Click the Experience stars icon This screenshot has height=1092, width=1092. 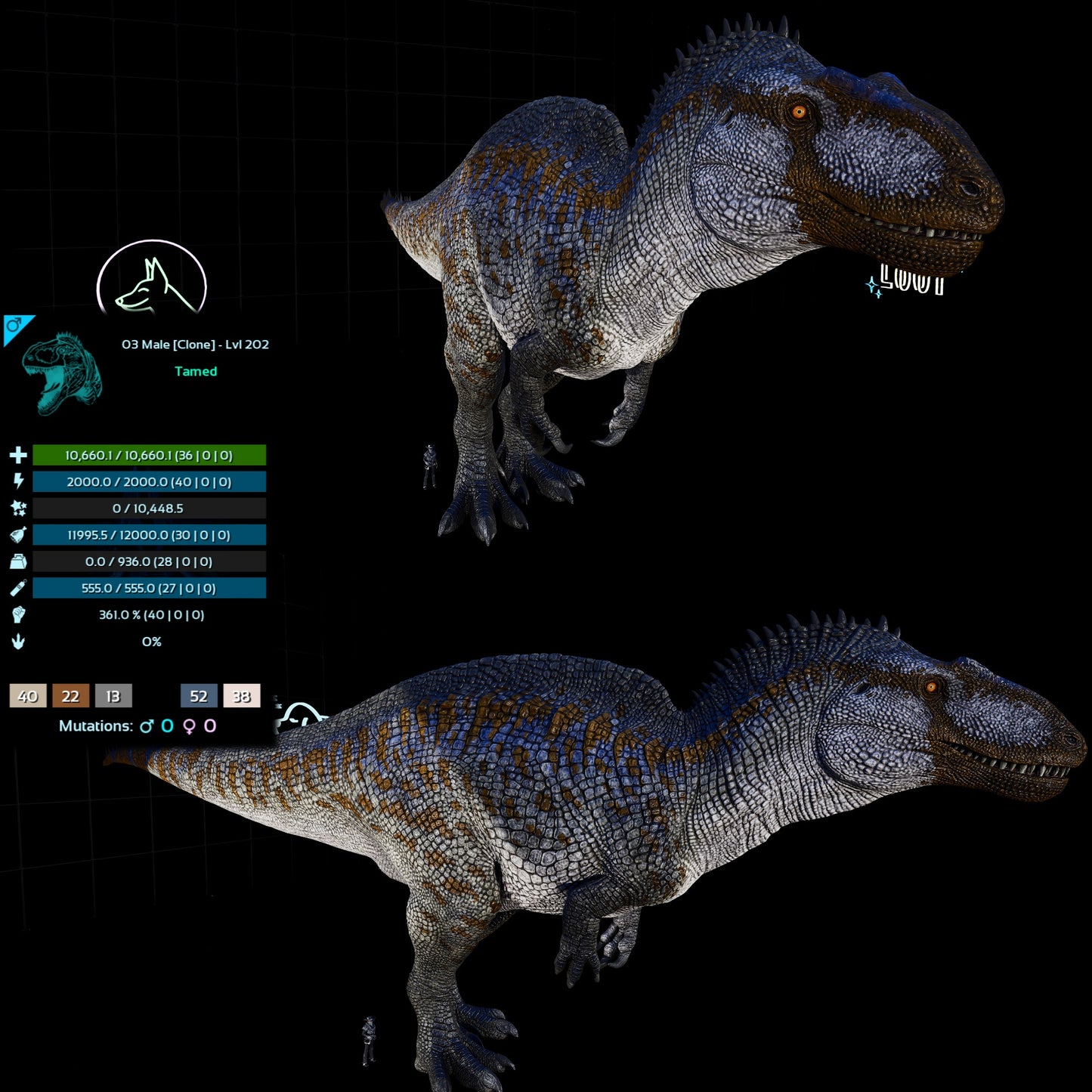point(20,509)
